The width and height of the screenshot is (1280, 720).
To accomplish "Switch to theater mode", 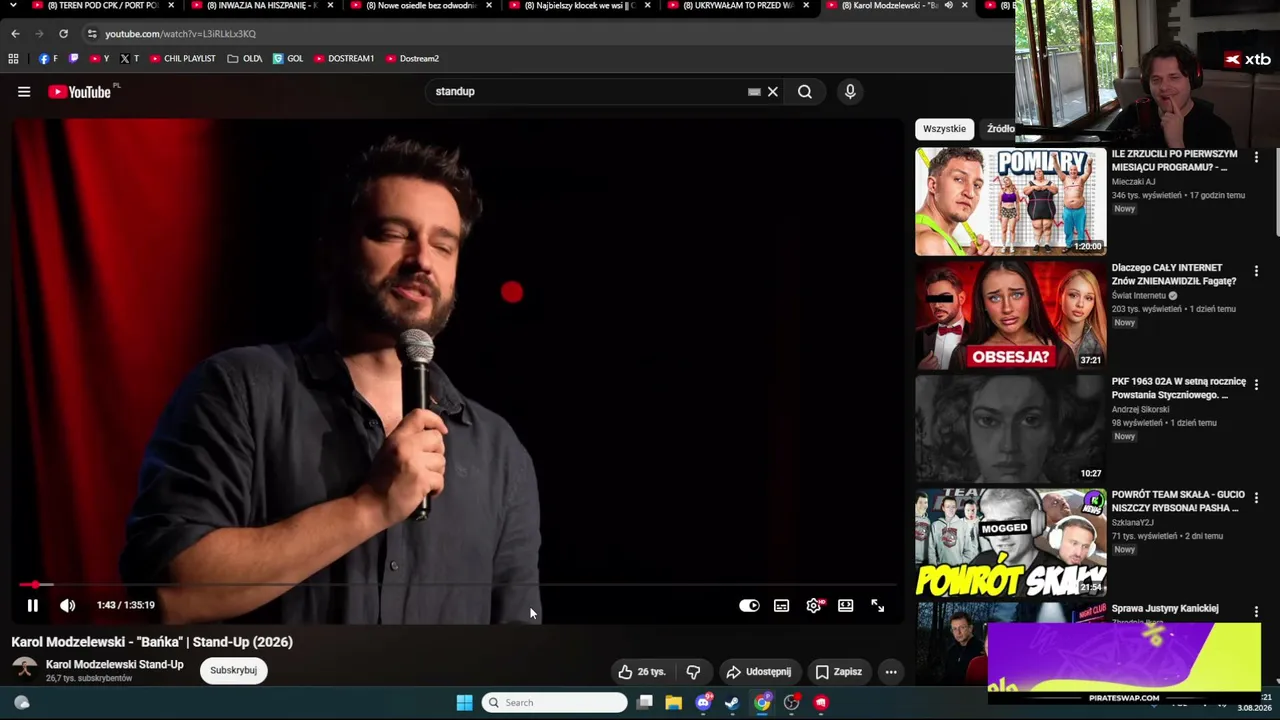I will click(x=846, y=605).
